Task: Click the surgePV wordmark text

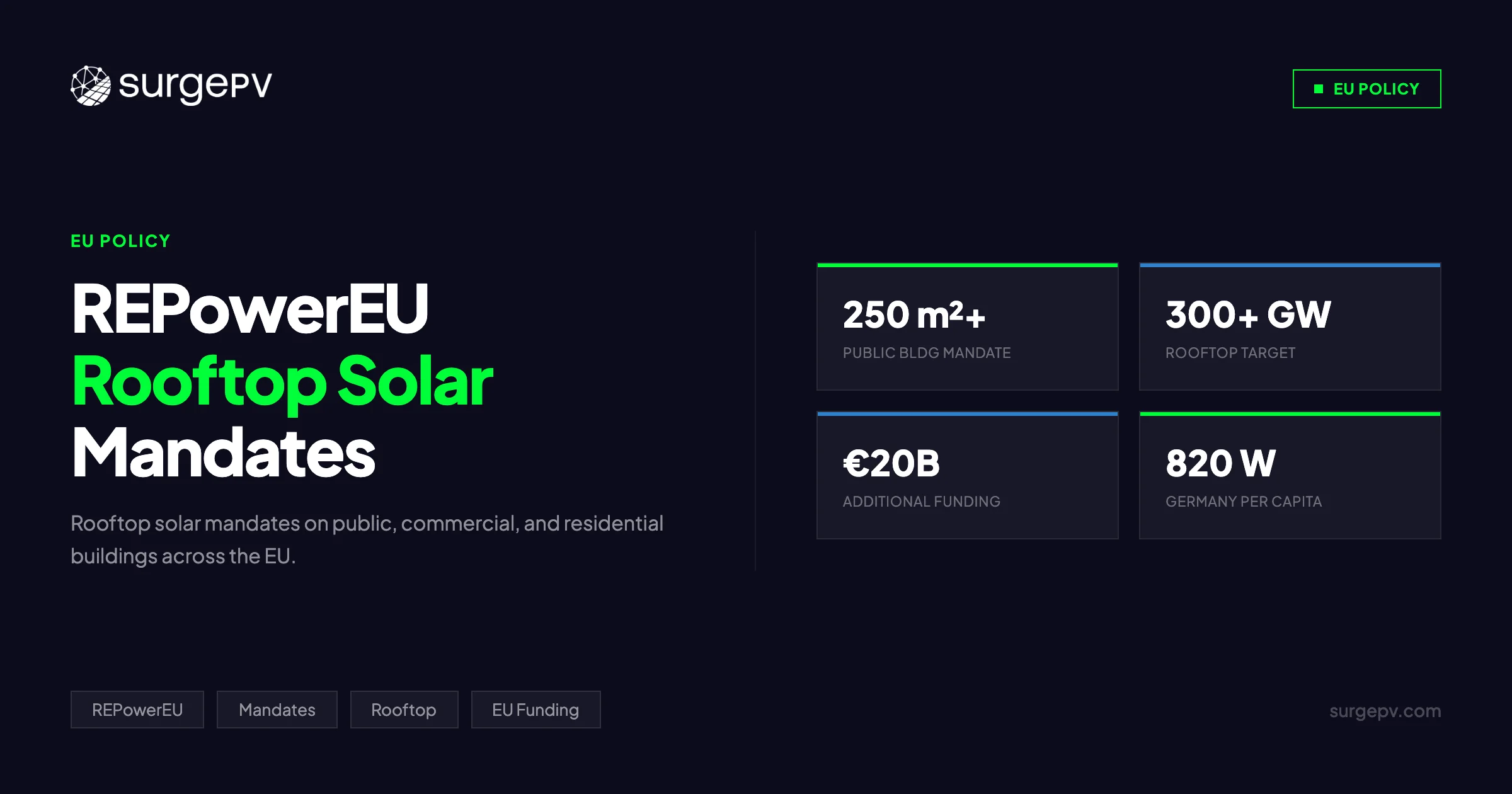Action: pyautogui.click(x=195, y=86)
